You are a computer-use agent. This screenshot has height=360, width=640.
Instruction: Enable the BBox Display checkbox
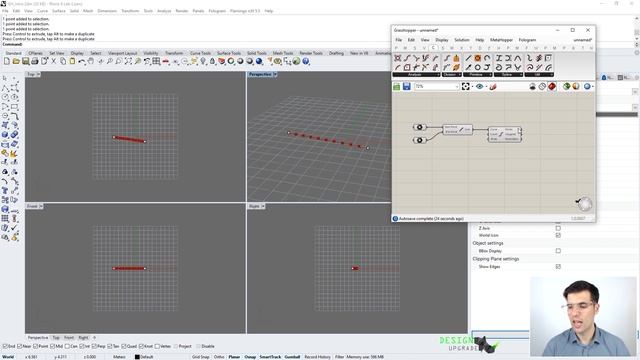coord(558,251)
